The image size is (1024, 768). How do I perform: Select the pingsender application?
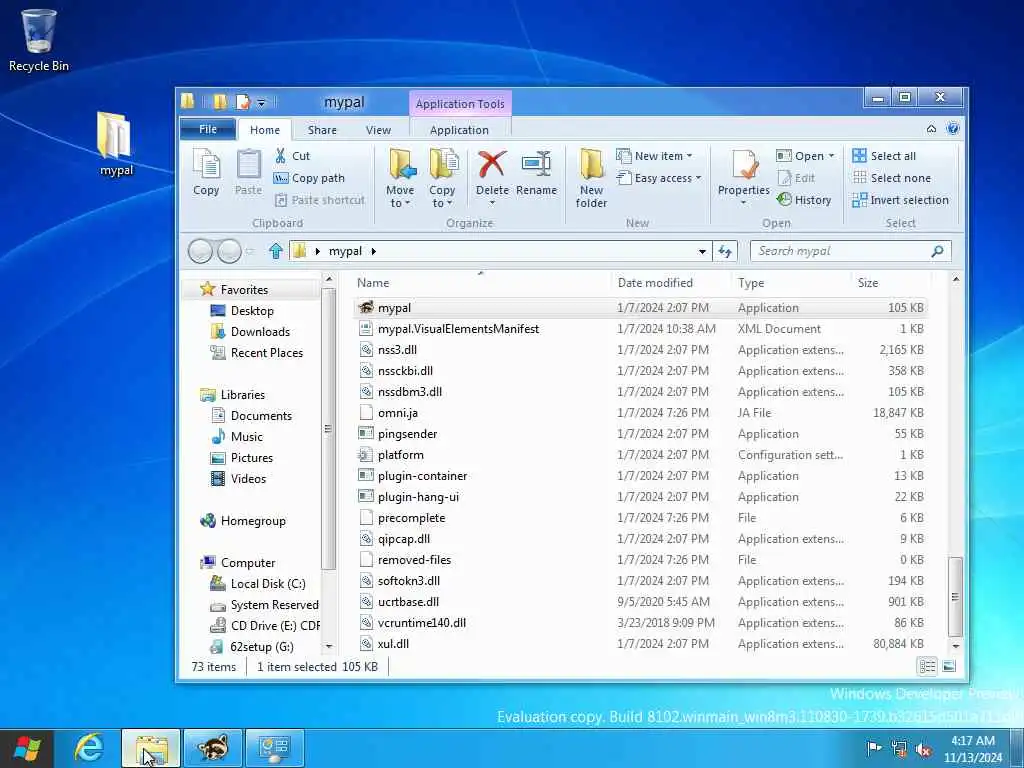641,434
